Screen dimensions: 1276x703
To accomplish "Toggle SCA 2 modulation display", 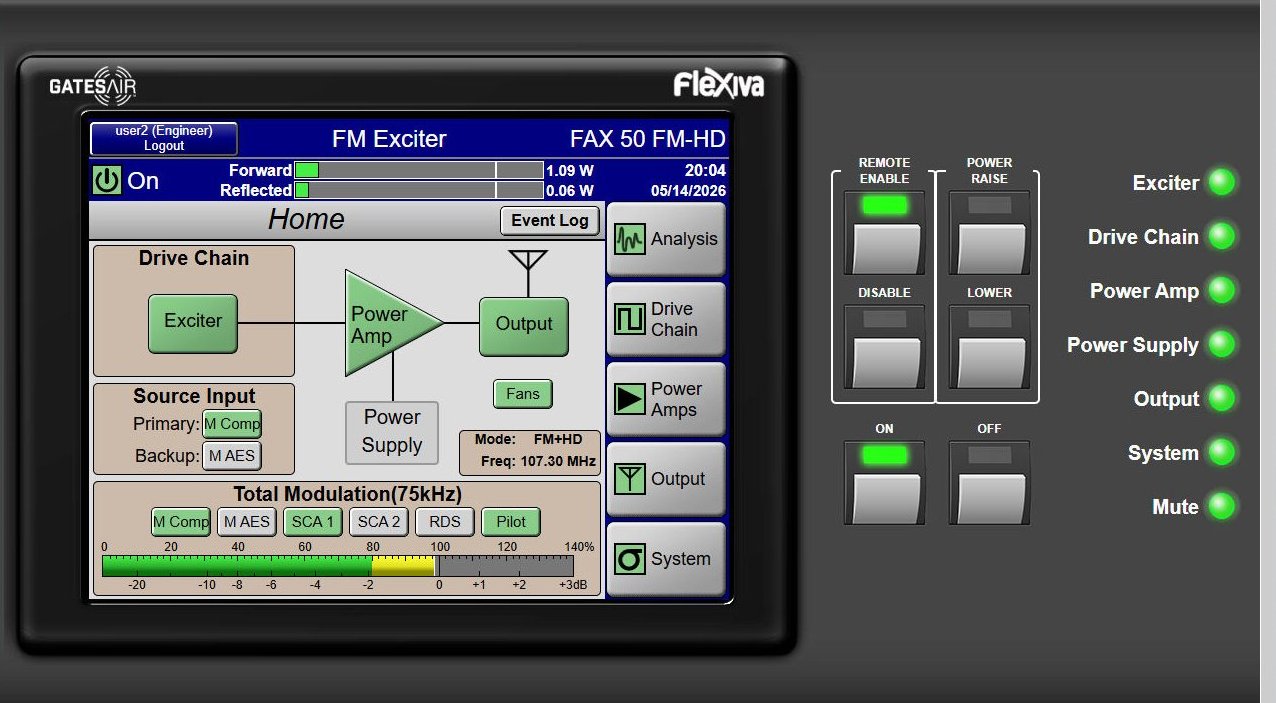I will 379,521.
